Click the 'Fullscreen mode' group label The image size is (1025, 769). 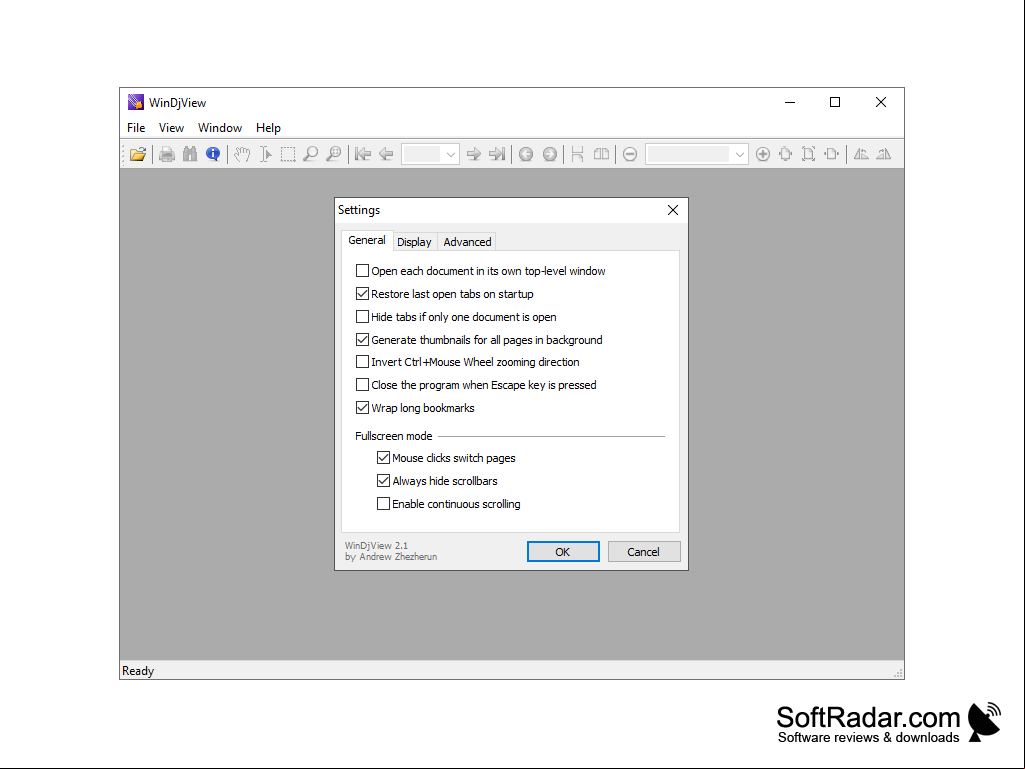[394, 436]
